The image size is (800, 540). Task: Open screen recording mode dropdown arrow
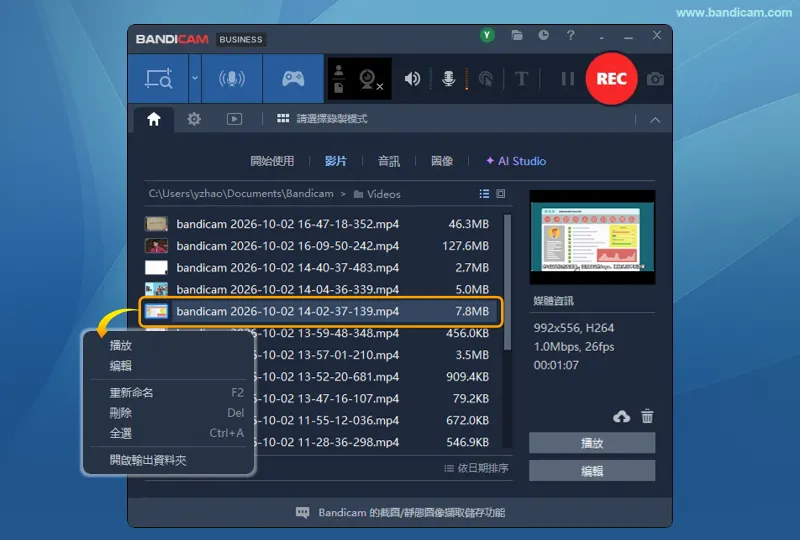coord(195,79)
